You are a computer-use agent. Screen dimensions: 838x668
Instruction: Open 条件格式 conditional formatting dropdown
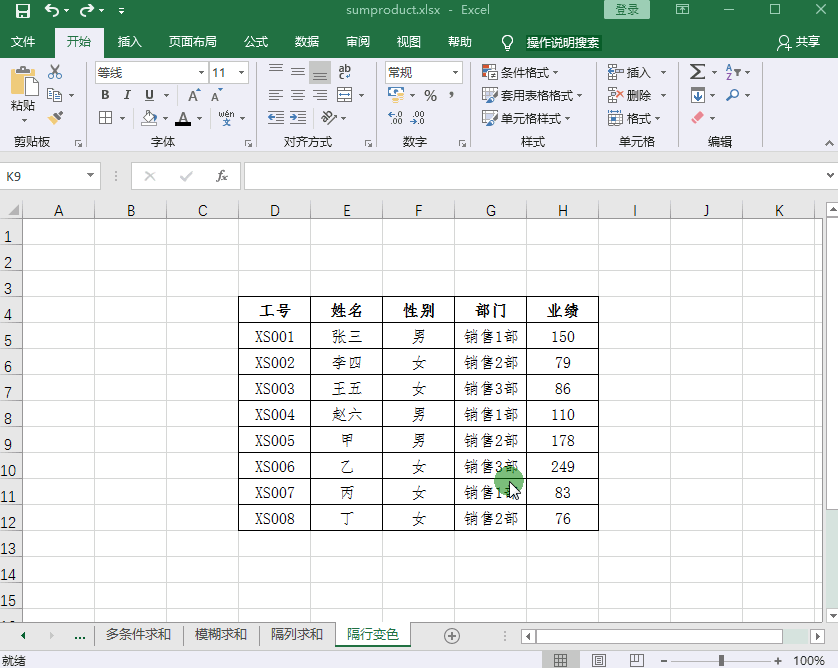pyautogui.click(x=520, y=72)
